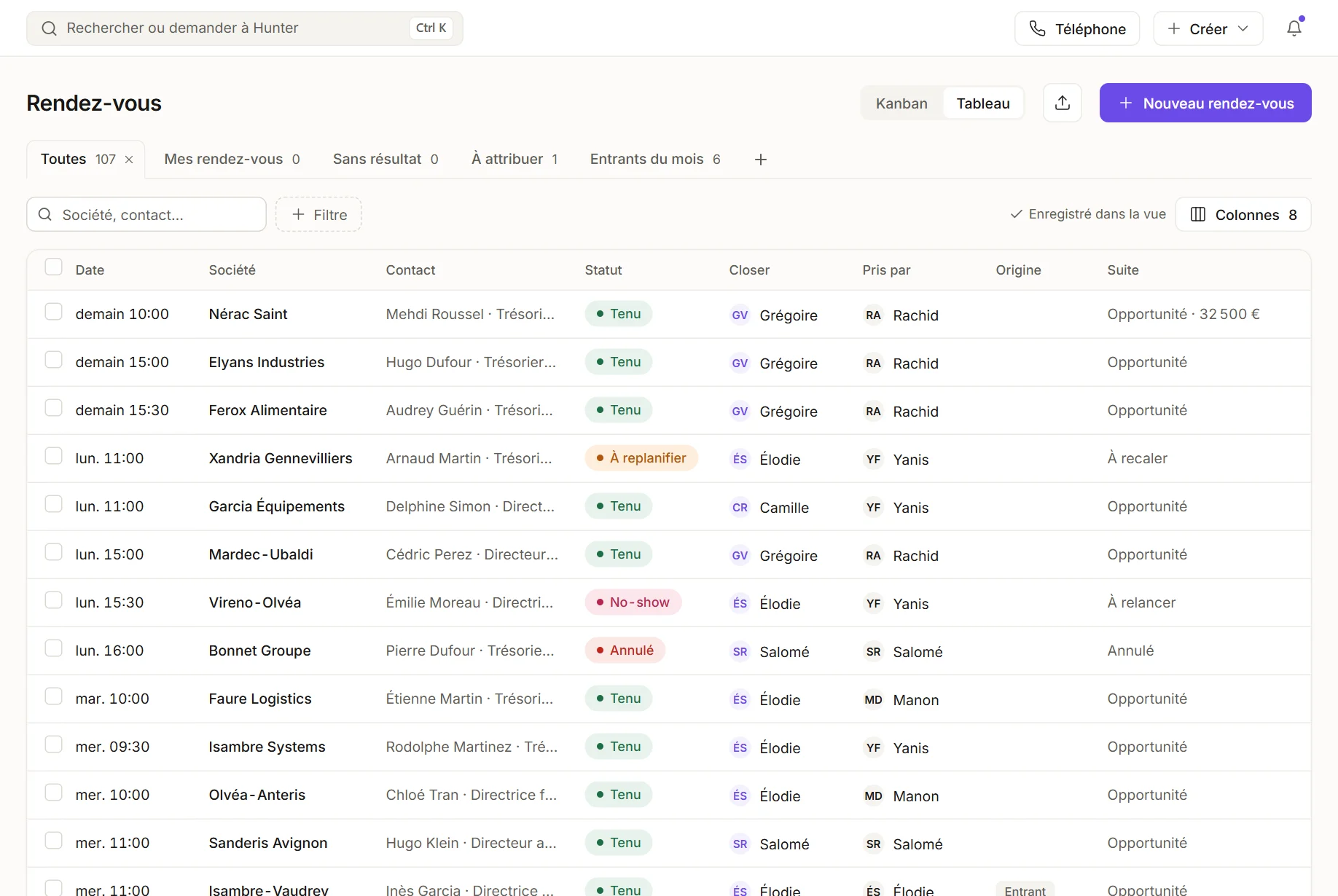The height and width of the screenshot is (896, 1338).
Task: Focus the Rechercher ou demander à Hunter bar
Action: [245, 28]
